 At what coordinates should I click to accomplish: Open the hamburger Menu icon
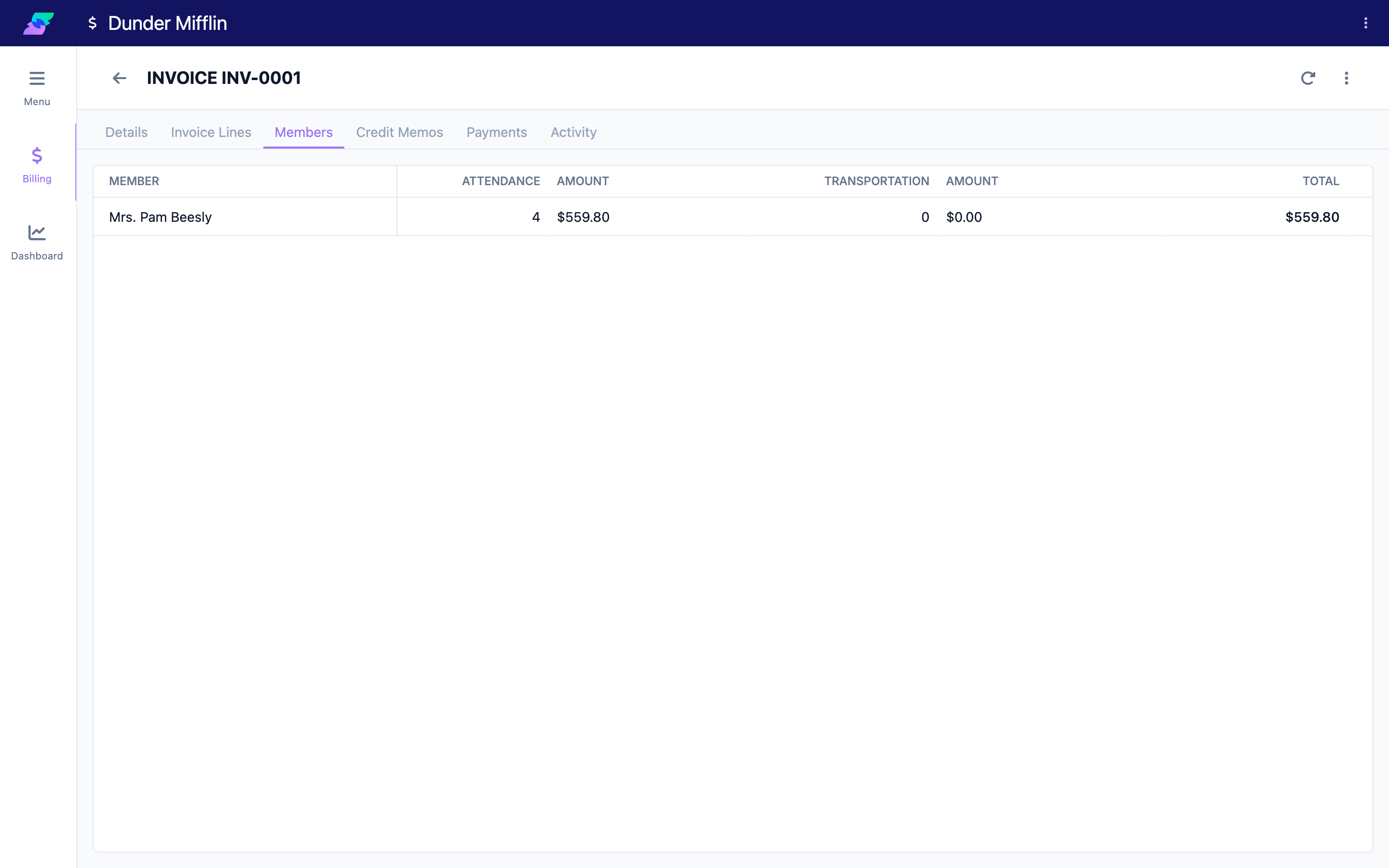(37, 78)
